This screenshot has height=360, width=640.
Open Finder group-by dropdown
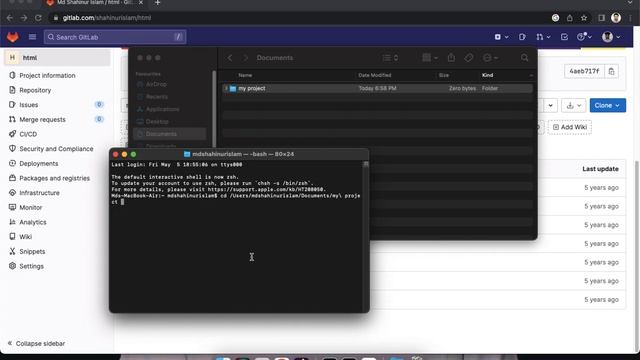[430, 58]
